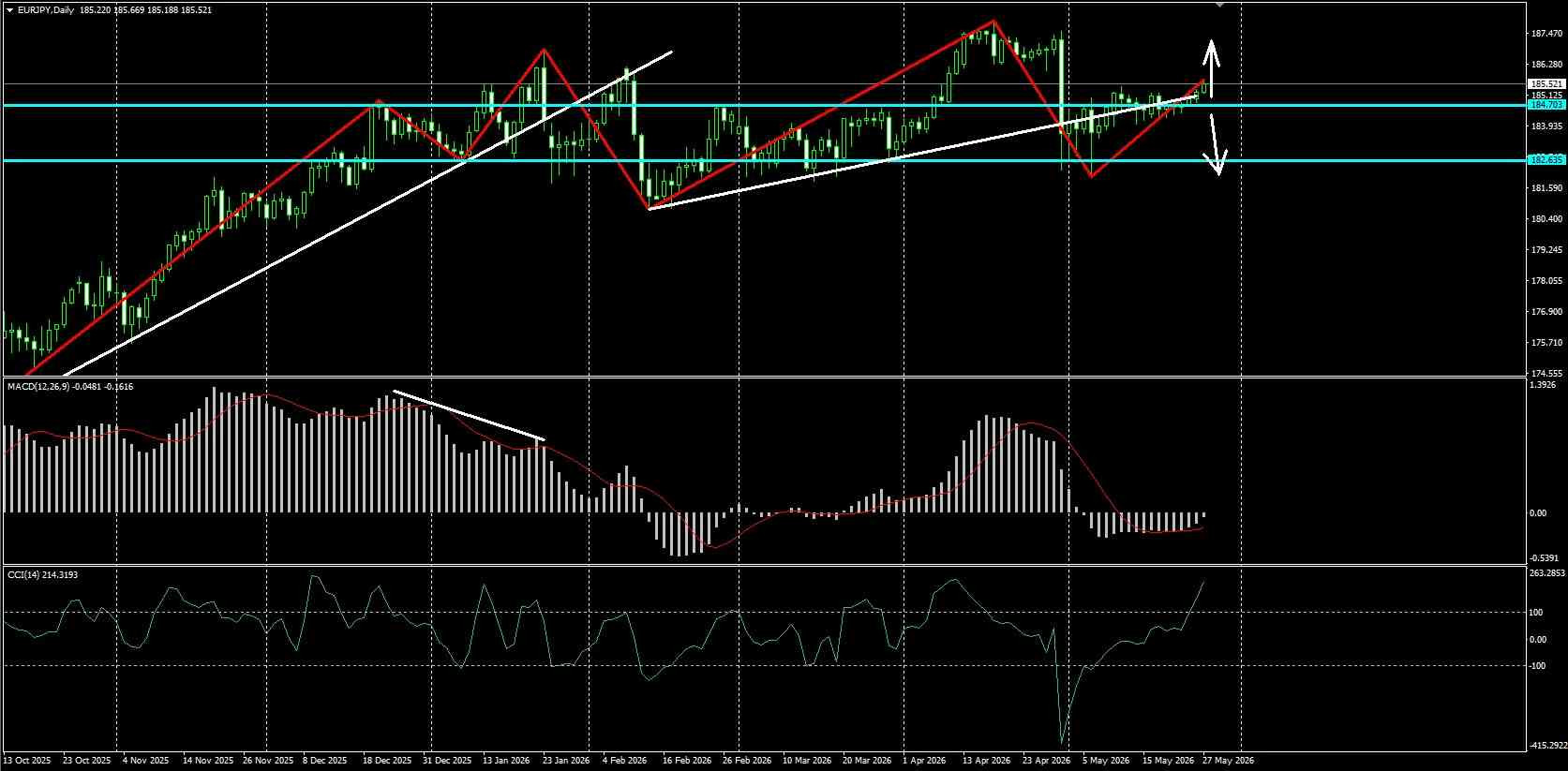Click the CCI -100 level label

point(1537,666)
